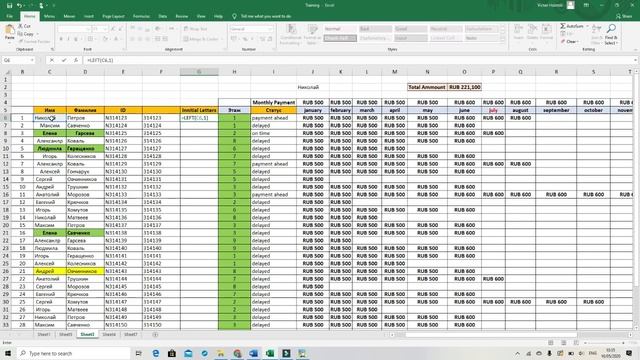
Task: Click the Windows search box
Action: [74, 353]
